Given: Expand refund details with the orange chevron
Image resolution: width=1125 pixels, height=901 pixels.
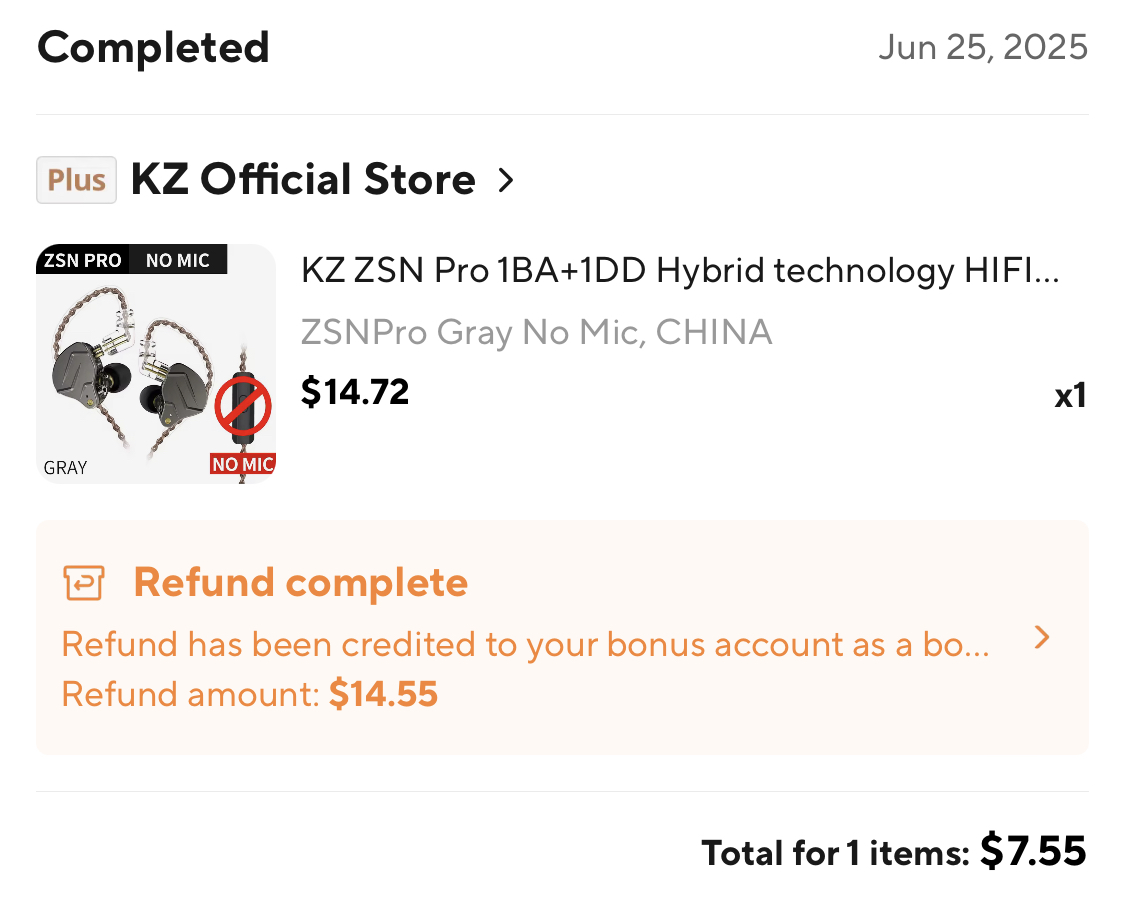Looking at the screenshot, I should coord(1042,638).
